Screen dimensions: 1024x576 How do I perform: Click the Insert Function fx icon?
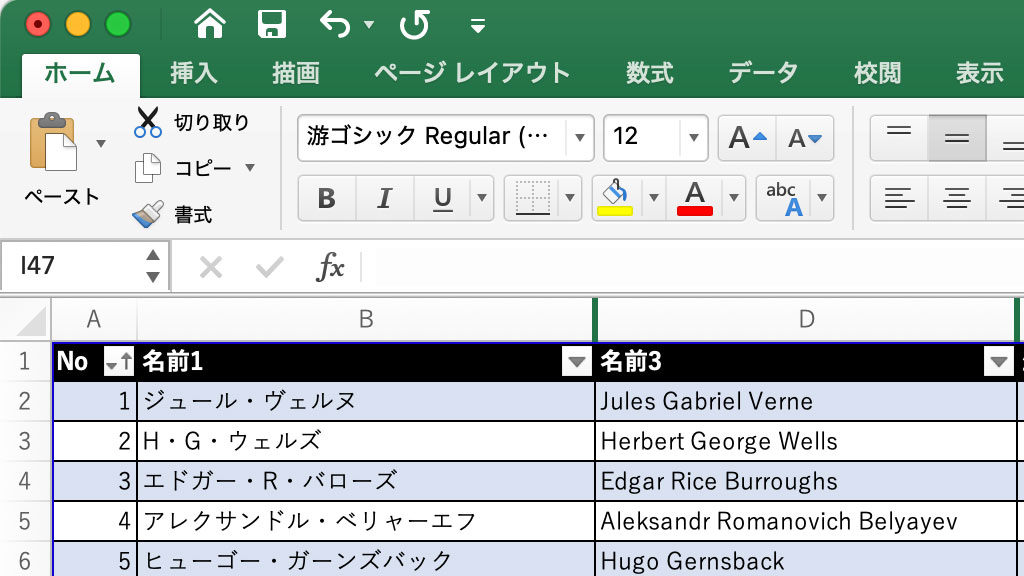coord(330,267)
